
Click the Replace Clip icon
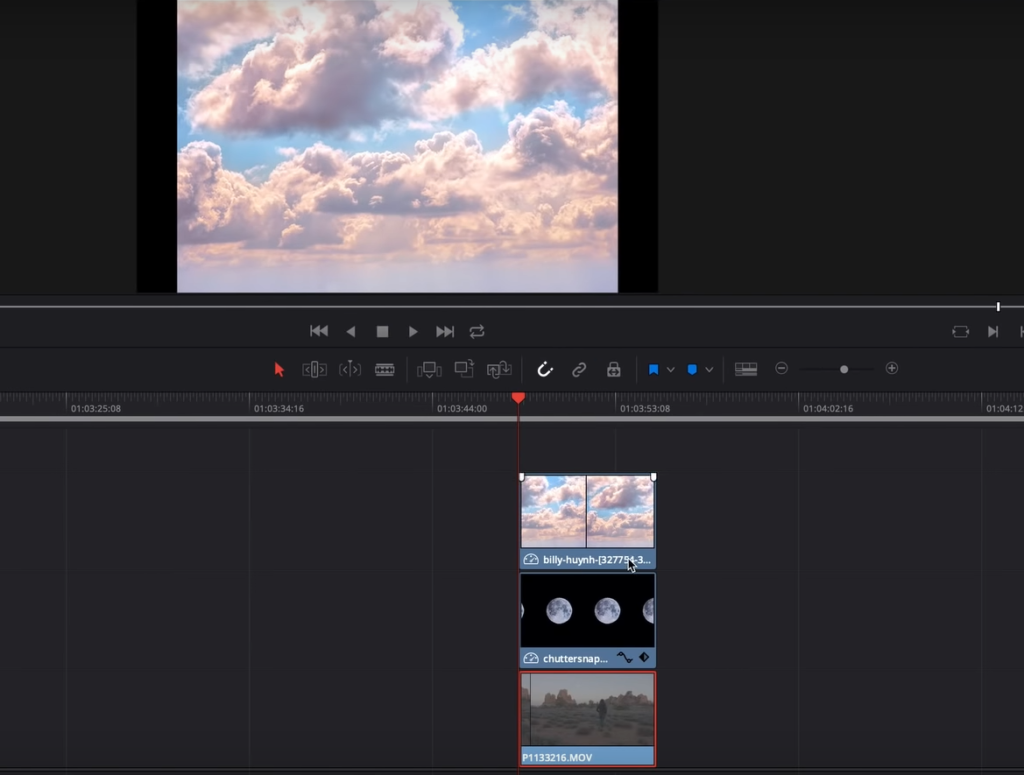(499, 370)
